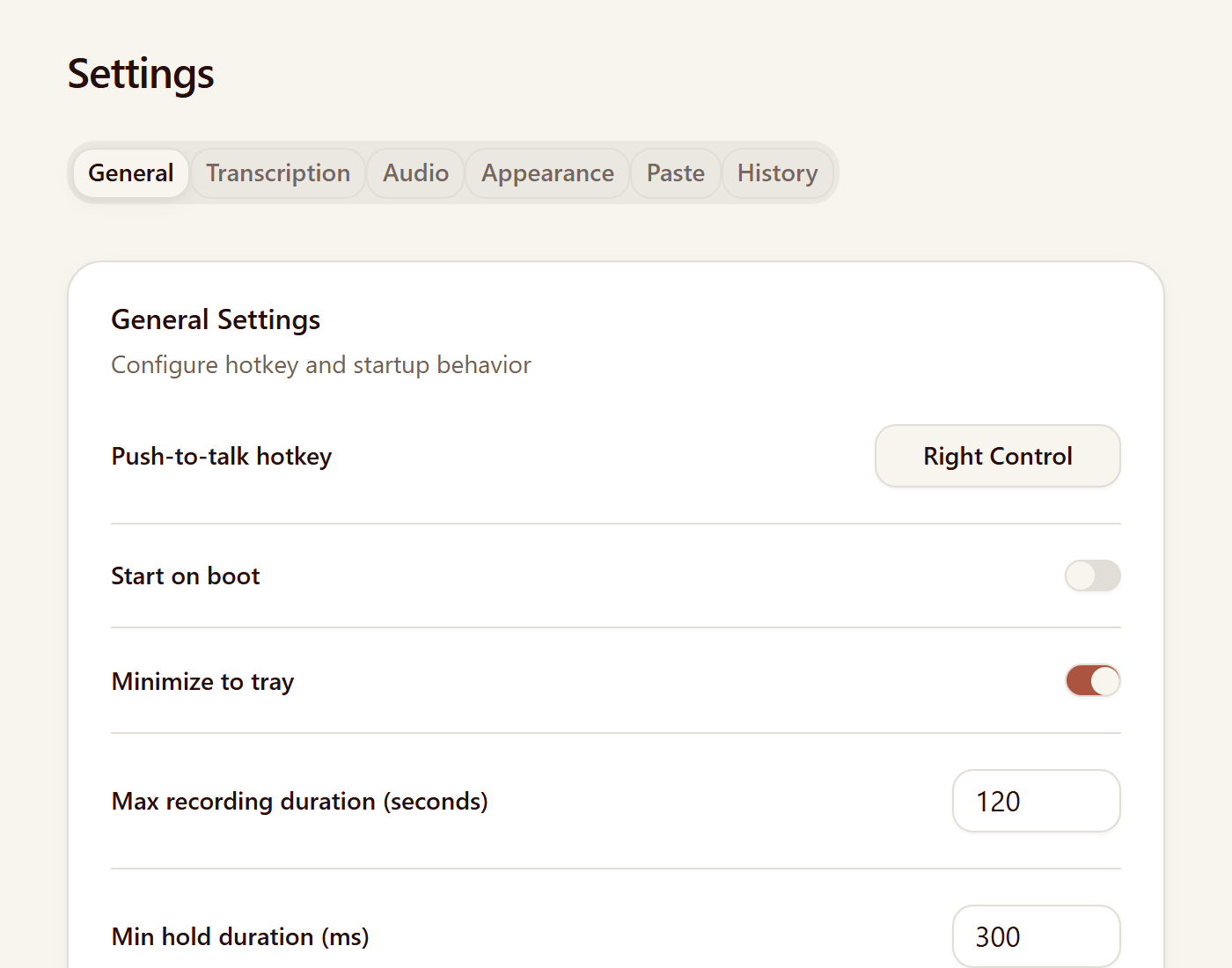Click empty space inside the General Settings card
1232x968 pixels.
pos(704,343)
